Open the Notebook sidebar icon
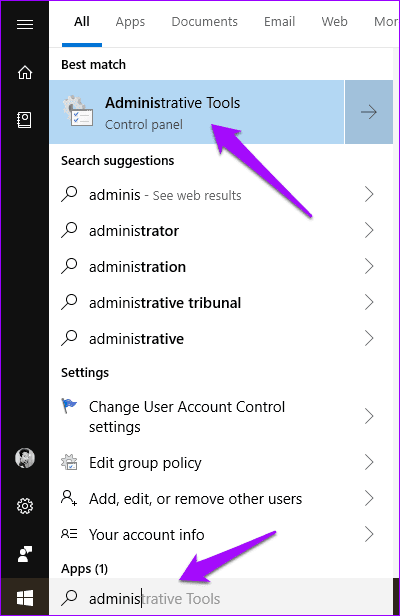 [x=24, y=120]
